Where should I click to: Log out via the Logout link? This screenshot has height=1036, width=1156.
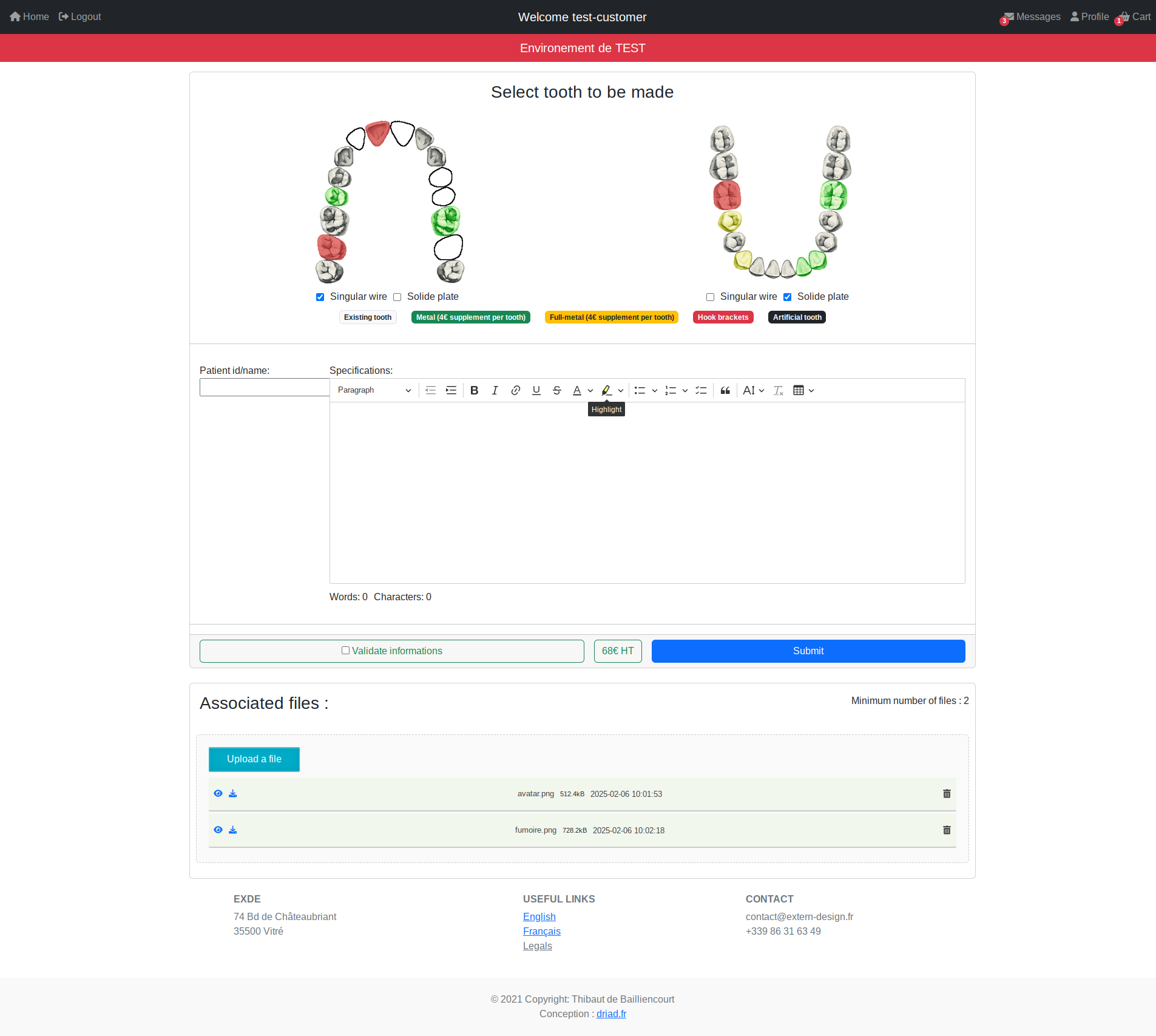click(79, 17)
